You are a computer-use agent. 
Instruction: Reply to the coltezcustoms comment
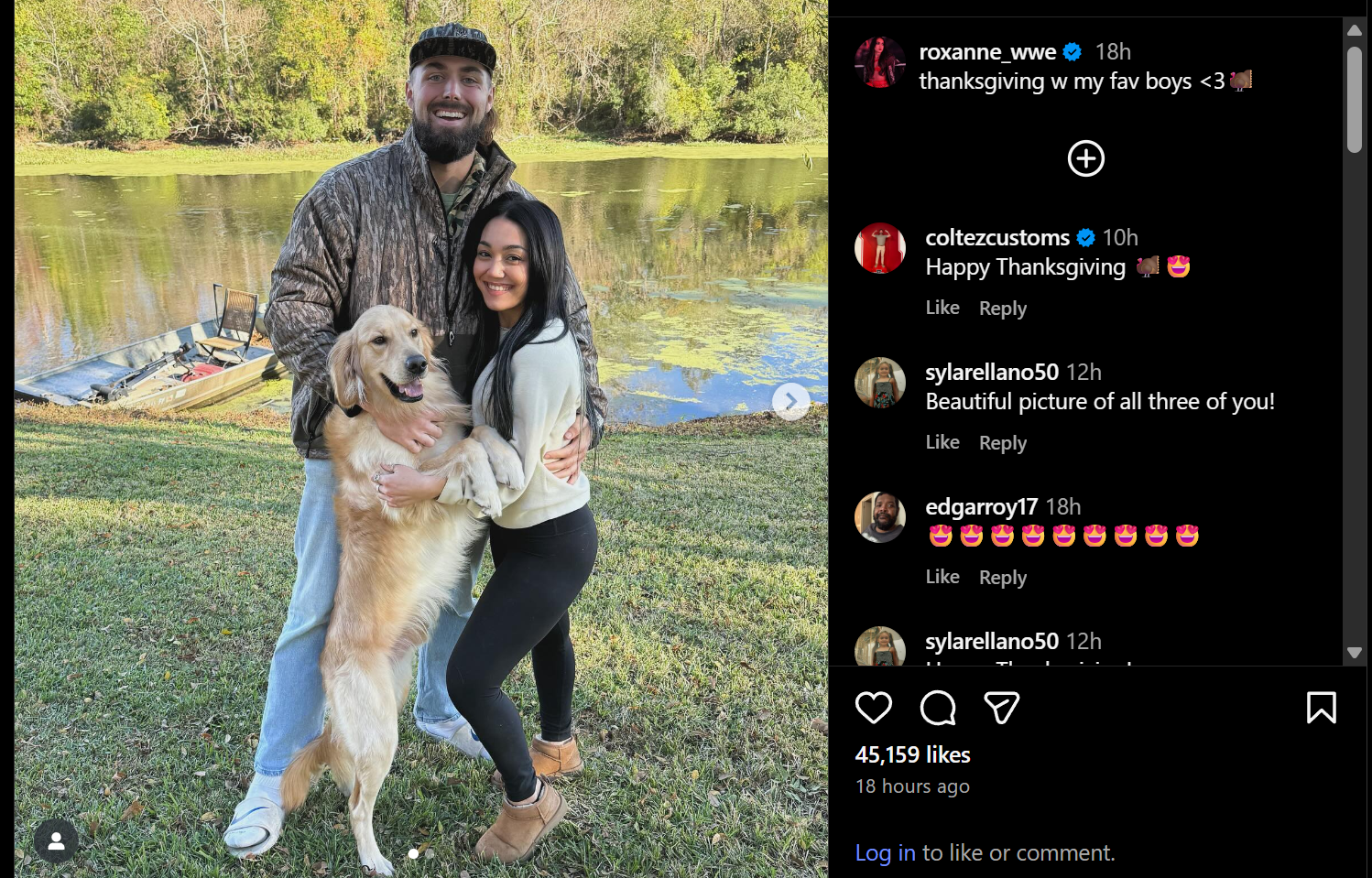tap(1003, 309)
